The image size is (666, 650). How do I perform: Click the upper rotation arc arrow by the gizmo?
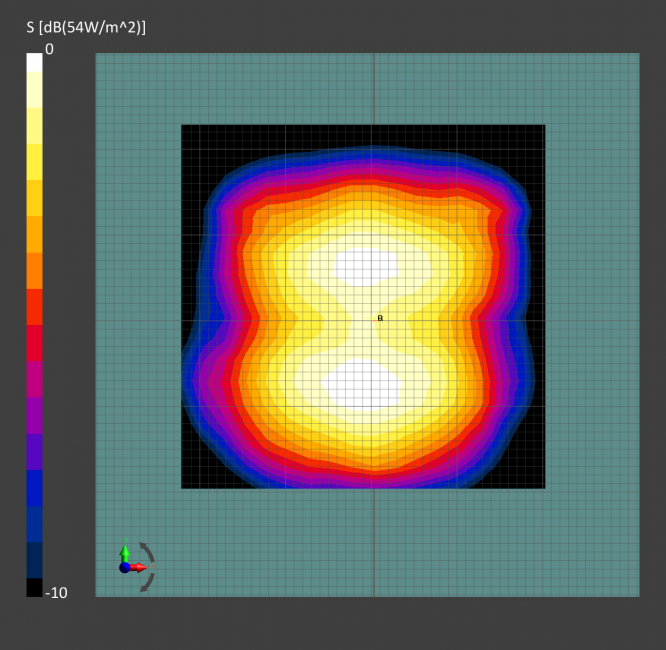(x=147, y=552)
